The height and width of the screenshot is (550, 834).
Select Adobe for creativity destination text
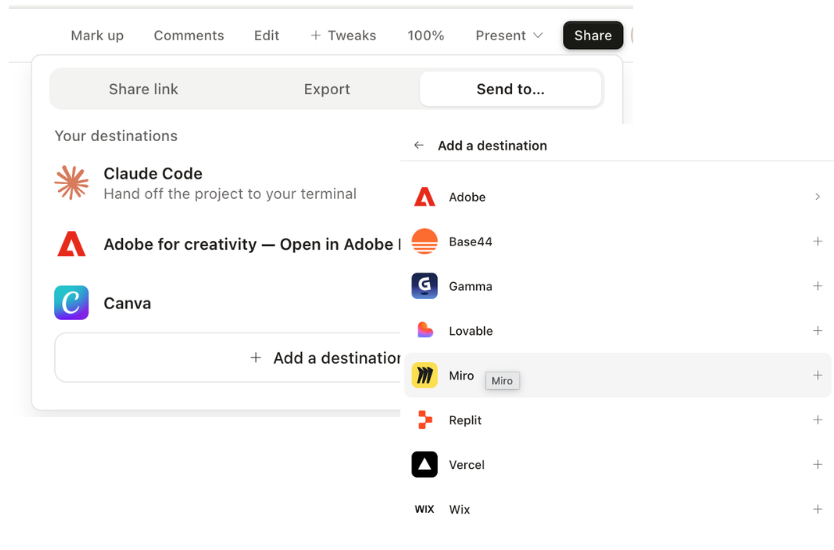pyautogui.click(x=252, y=244)
